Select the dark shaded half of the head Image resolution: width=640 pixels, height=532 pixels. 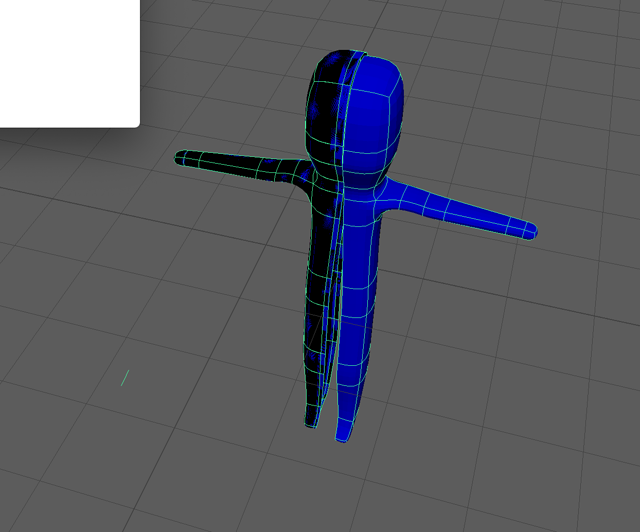click(325, 110)
